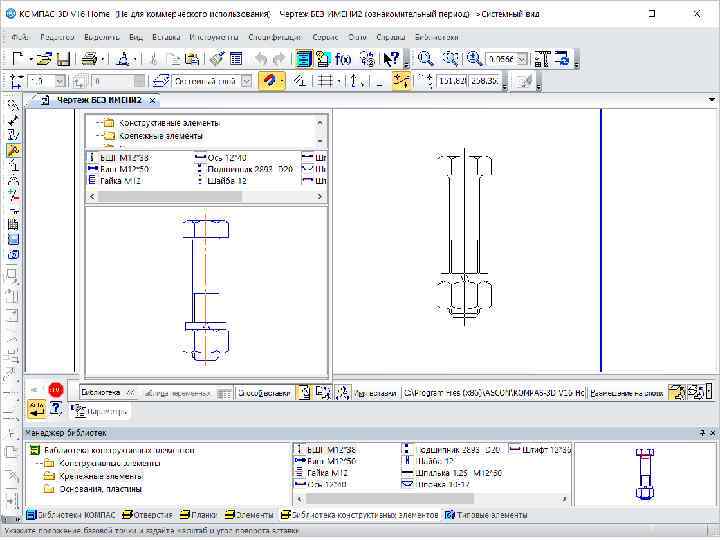Open the grid options dropdown arrow
The image size is (720, 540).
tap(339, 81)
